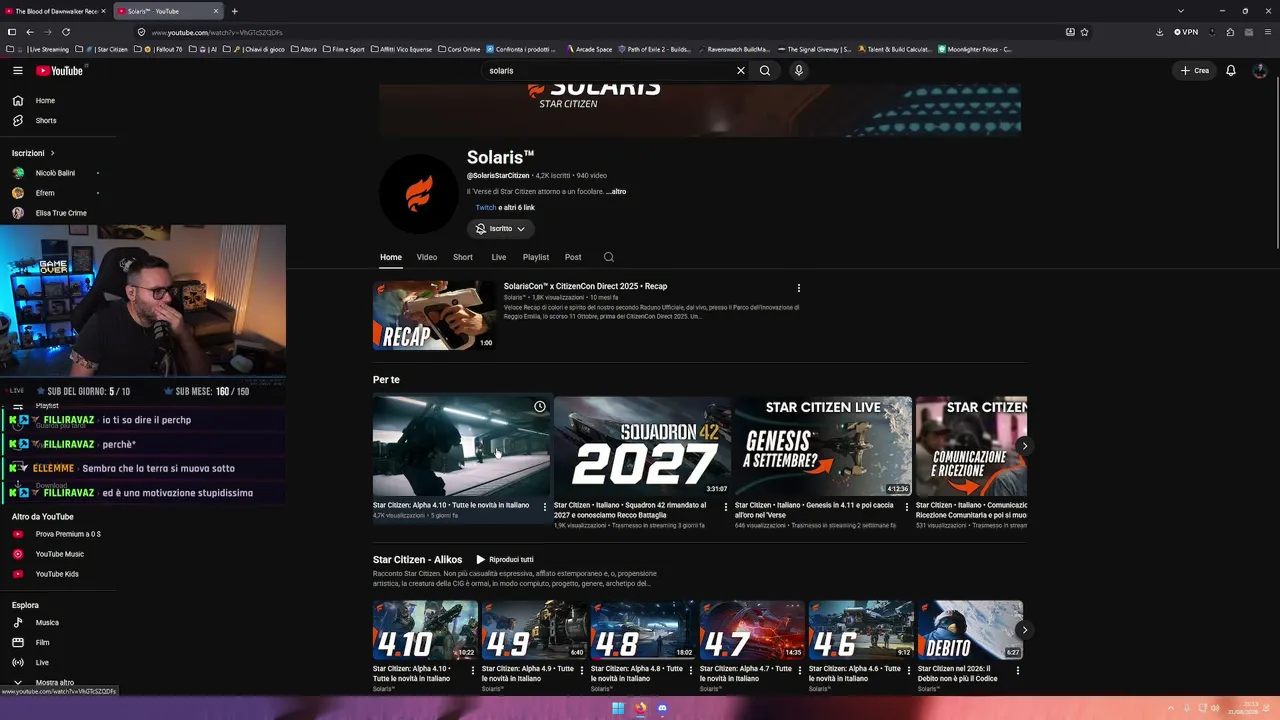Screen dimensions: 1280x720
Task: Open a new browser tab
Action: (234, 11)
